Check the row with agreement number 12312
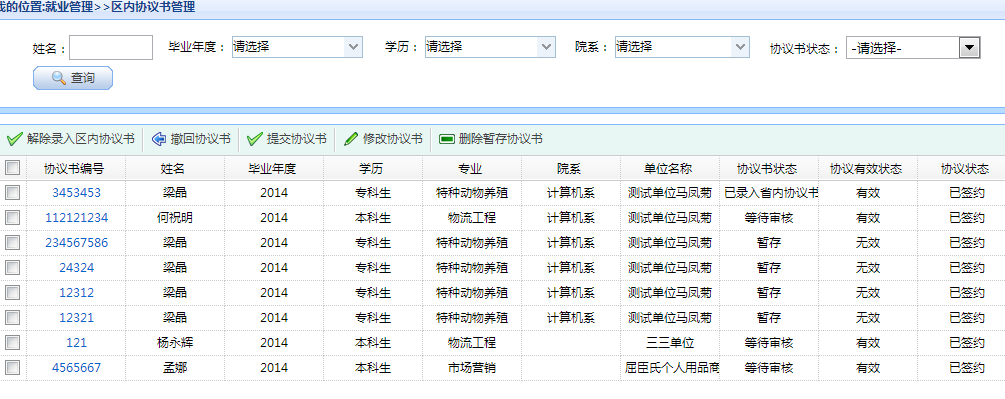Image resolution: width=1005 pixels, height=399 pixels. click(x=13, y=293)
